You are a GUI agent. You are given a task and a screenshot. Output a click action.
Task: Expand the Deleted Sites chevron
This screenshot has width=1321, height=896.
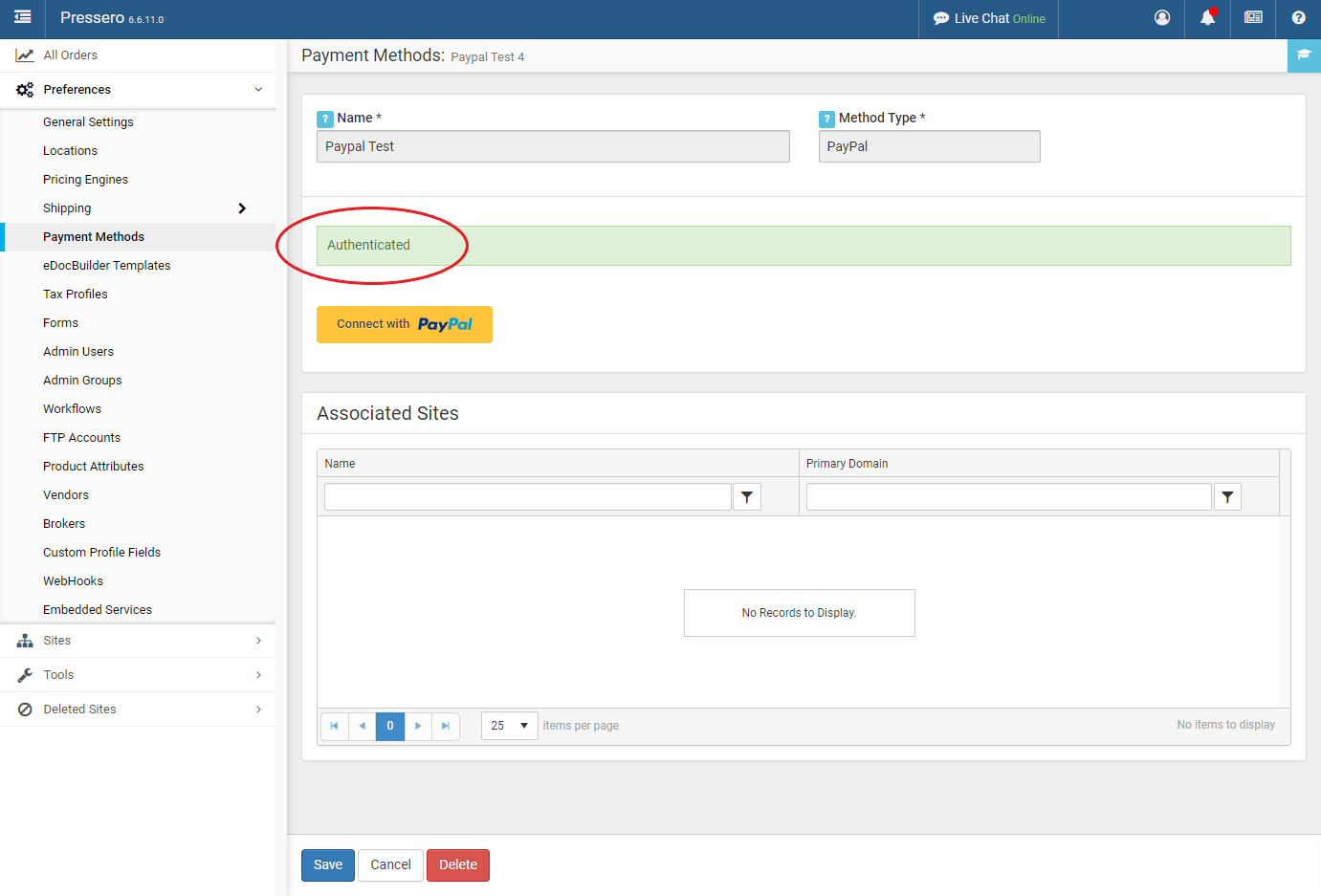pos(258,710)
